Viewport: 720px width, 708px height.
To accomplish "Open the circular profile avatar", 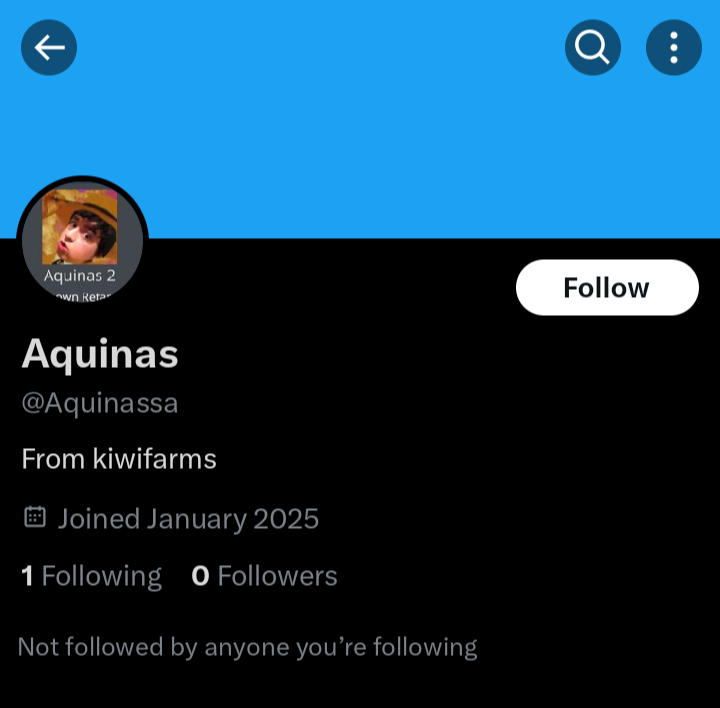I will [82, 242].
